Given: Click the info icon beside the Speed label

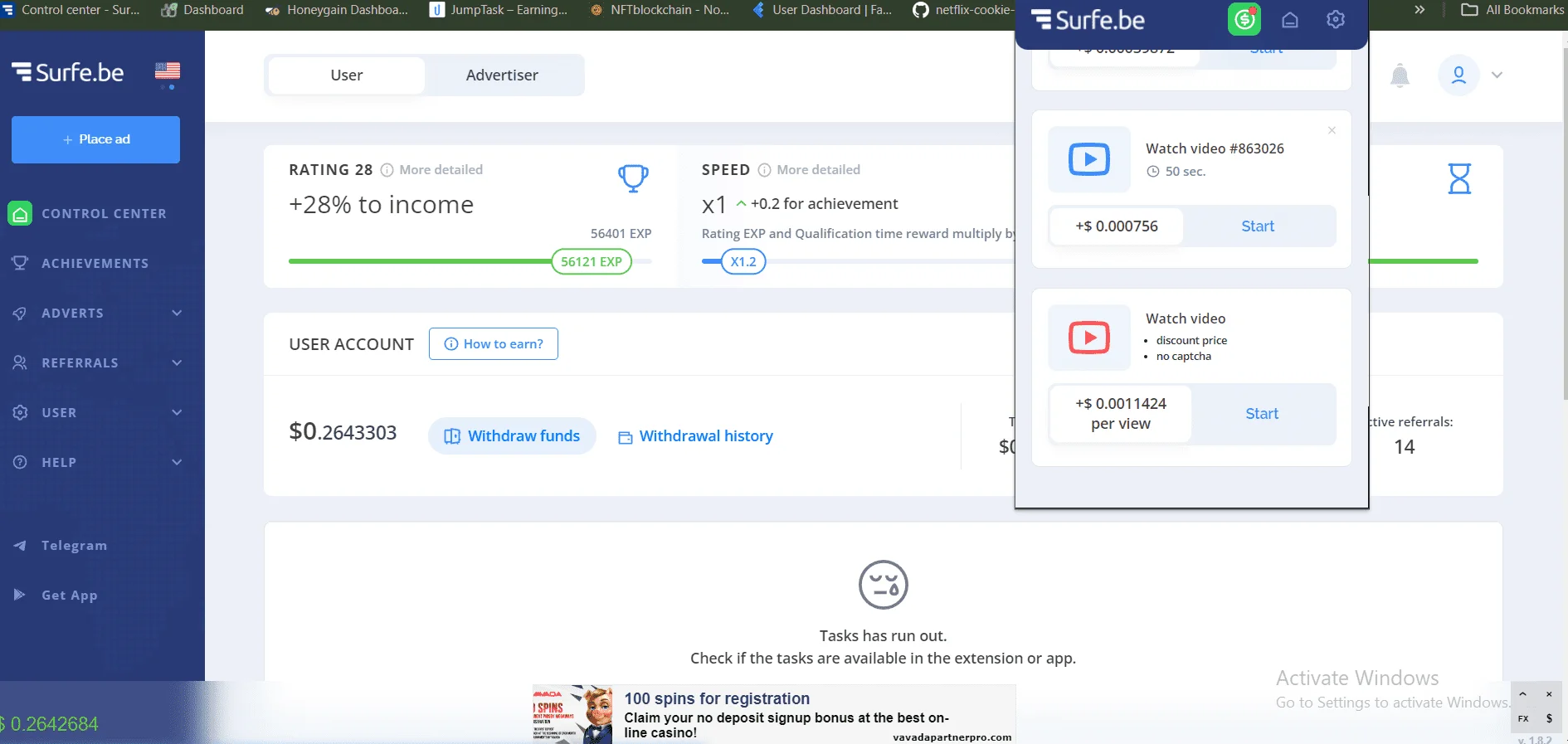Looking at the screenshot, I should tap(764, 170).
